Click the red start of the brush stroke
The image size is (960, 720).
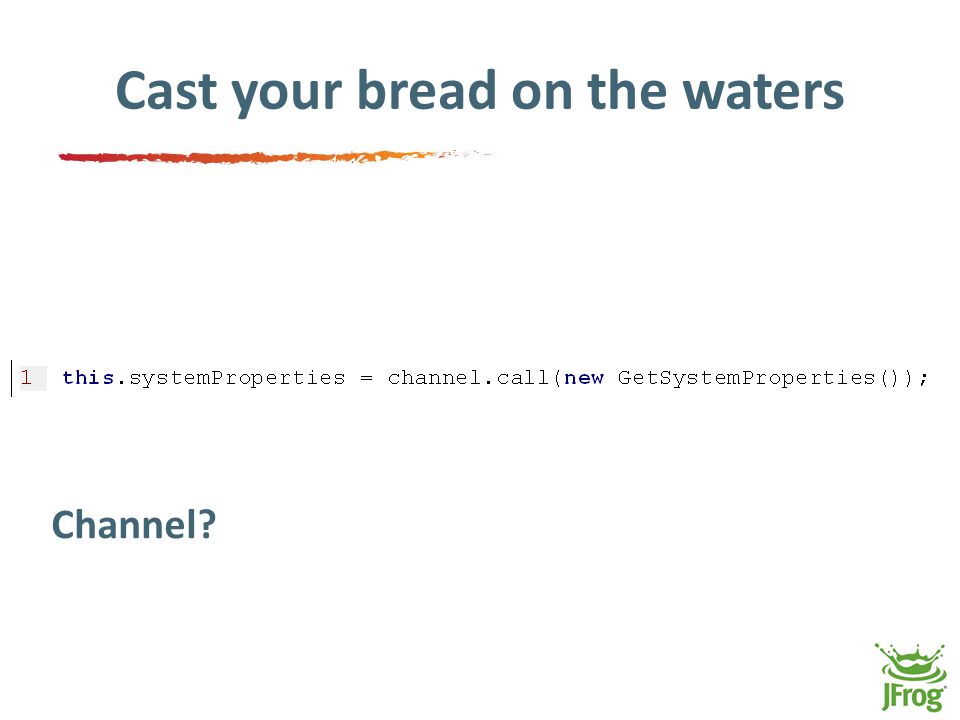[x=80, y=157]
